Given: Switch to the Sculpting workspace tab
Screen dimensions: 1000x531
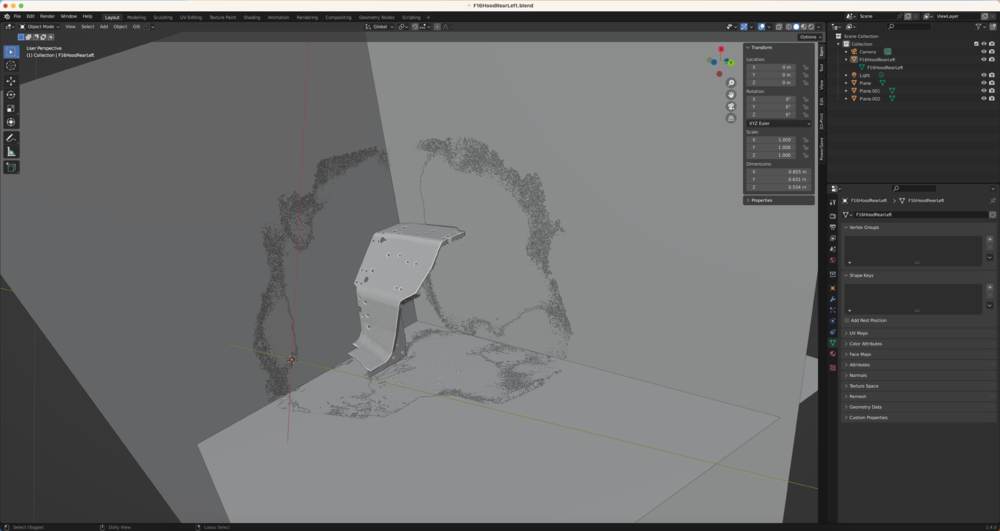Looking at the screenshot, I should click(162, 17).
